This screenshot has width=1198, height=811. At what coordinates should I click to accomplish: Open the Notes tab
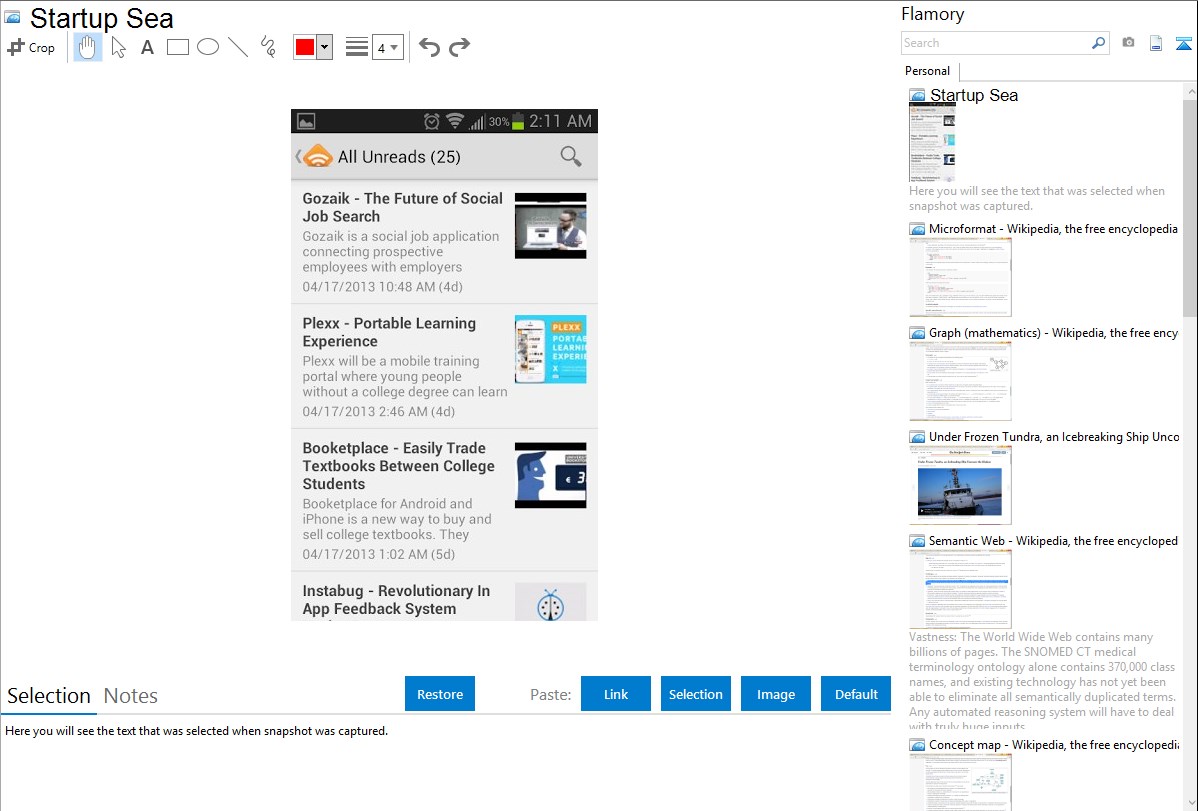pos(131,696)
